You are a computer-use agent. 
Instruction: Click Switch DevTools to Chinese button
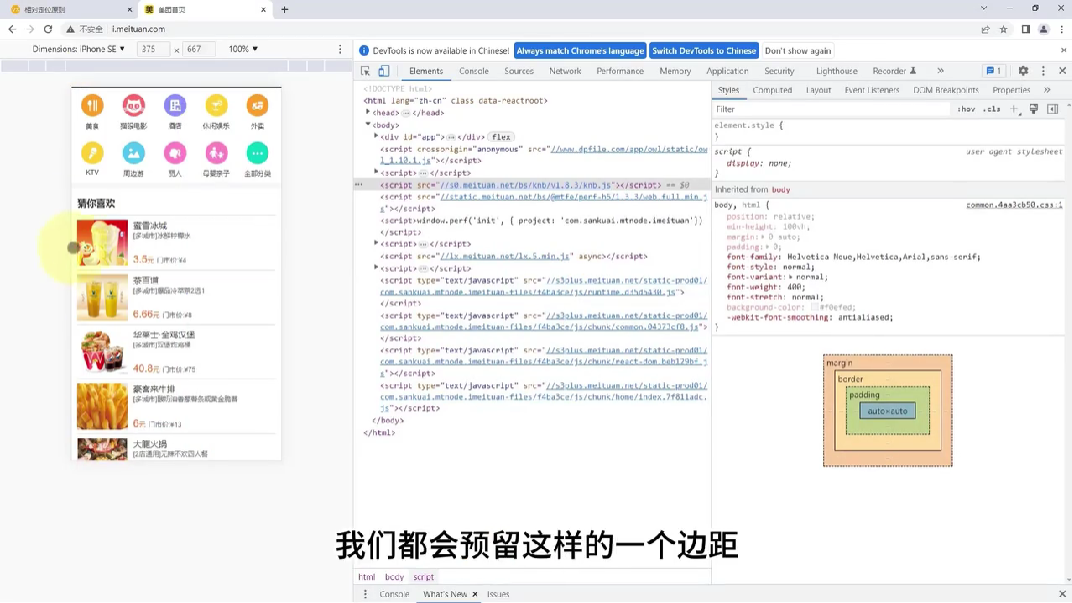coord(704,51)
